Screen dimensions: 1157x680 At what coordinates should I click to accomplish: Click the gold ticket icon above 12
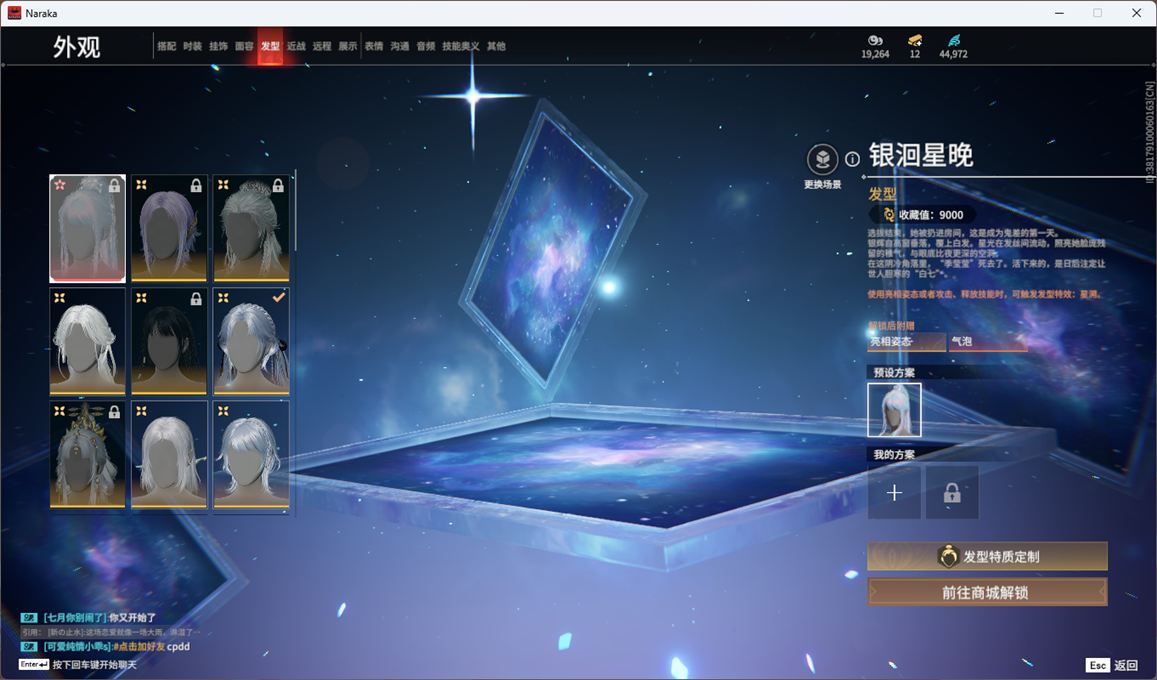pyautogui.click(x=915, y=40)
